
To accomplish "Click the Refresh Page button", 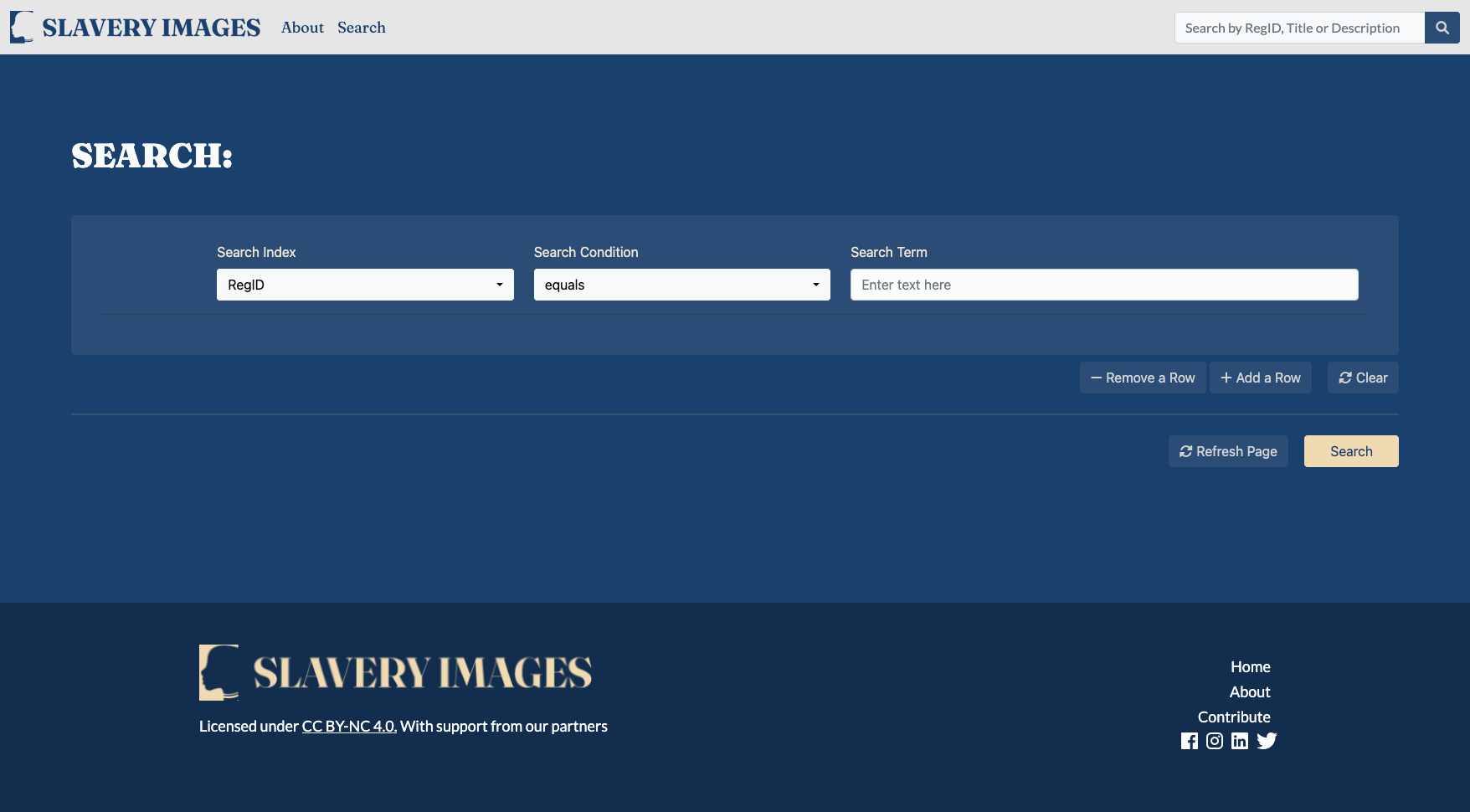I will 1228,451.
